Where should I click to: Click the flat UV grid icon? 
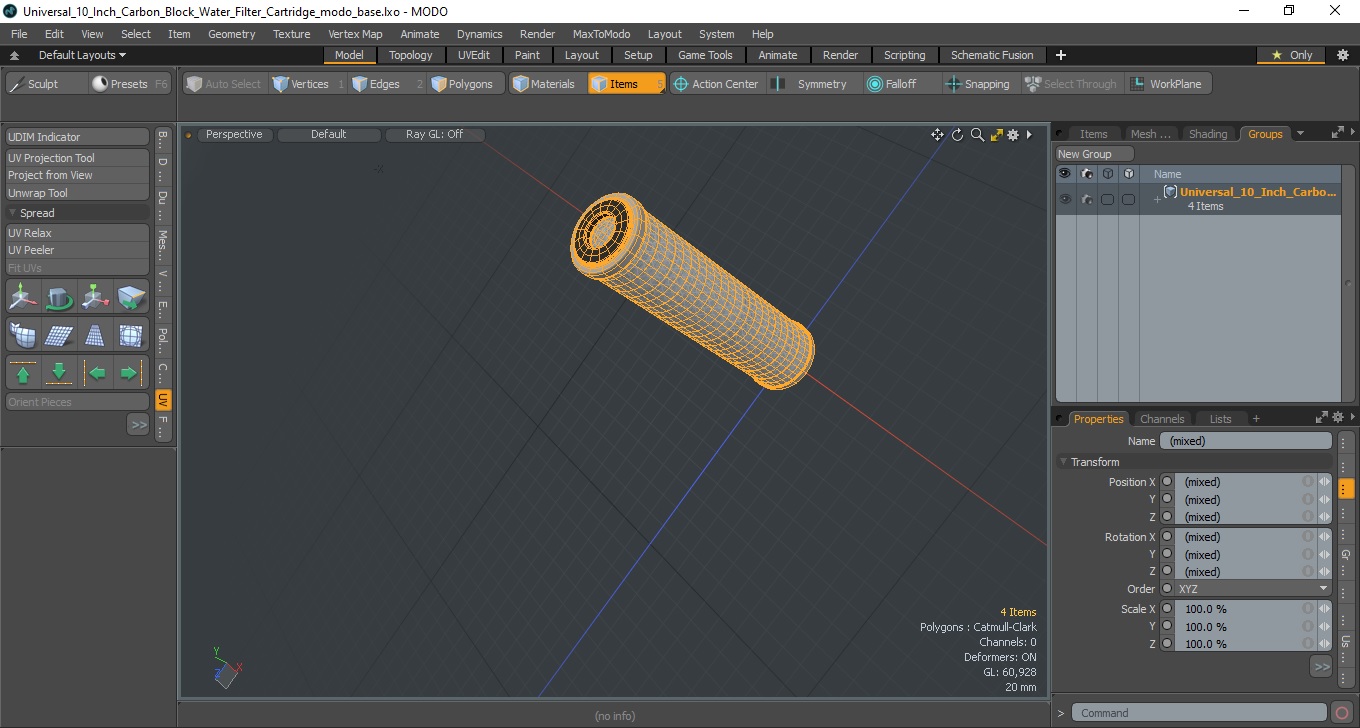pyautogui.click(x=59, y=335)
